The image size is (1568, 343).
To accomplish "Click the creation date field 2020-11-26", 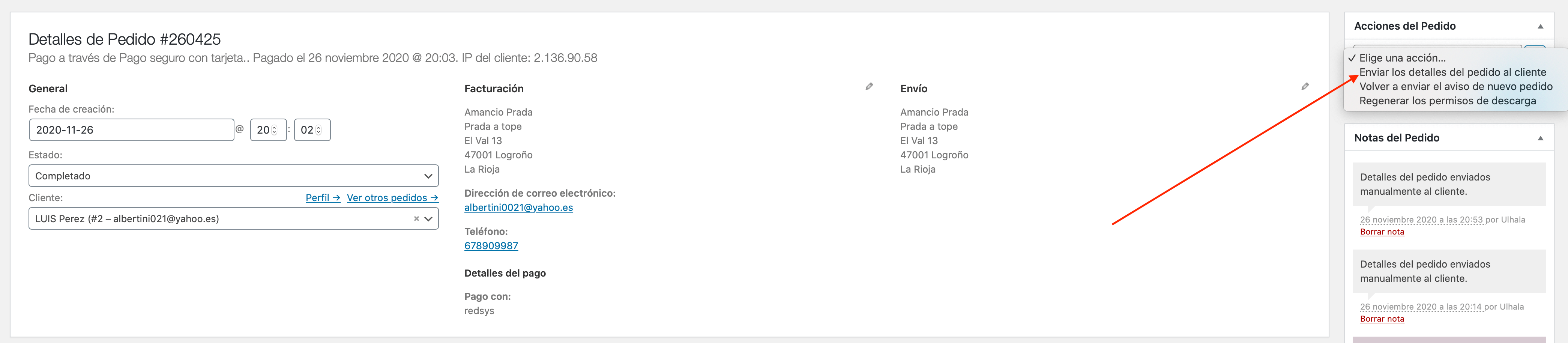I will click(x=131, y=130).
